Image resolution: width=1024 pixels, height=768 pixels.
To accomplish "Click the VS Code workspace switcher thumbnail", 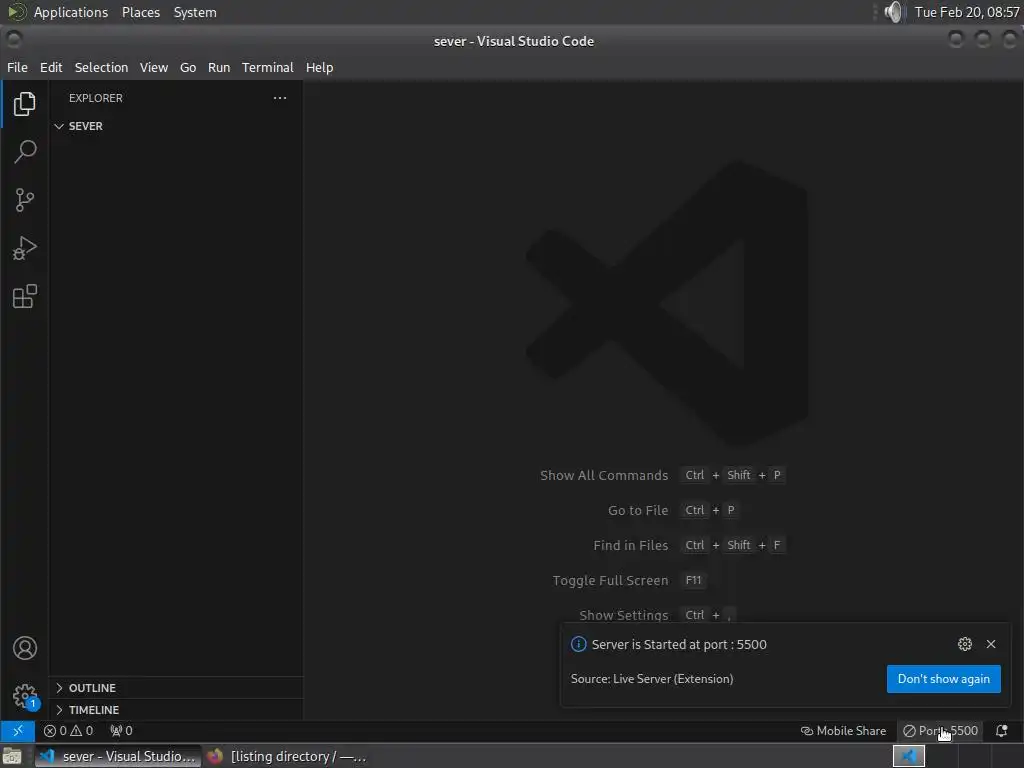I will (x=908, y=756).
